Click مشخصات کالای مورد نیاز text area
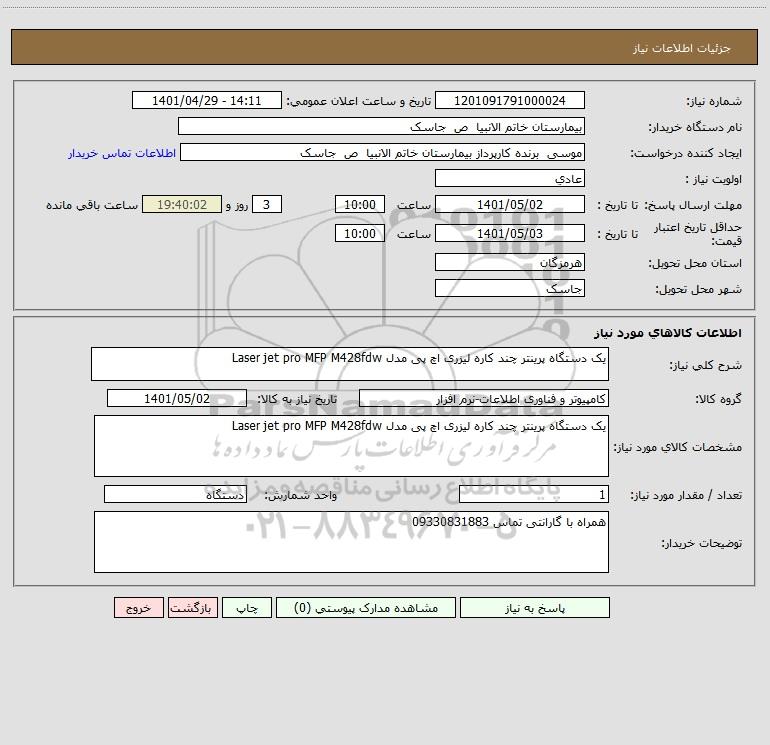This screenshot has height=745, width=770. 351,446
